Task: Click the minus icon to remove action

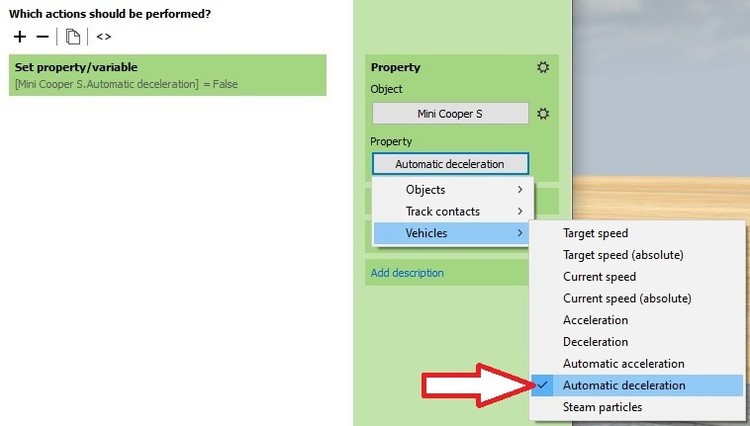Action: click(42, 37)
